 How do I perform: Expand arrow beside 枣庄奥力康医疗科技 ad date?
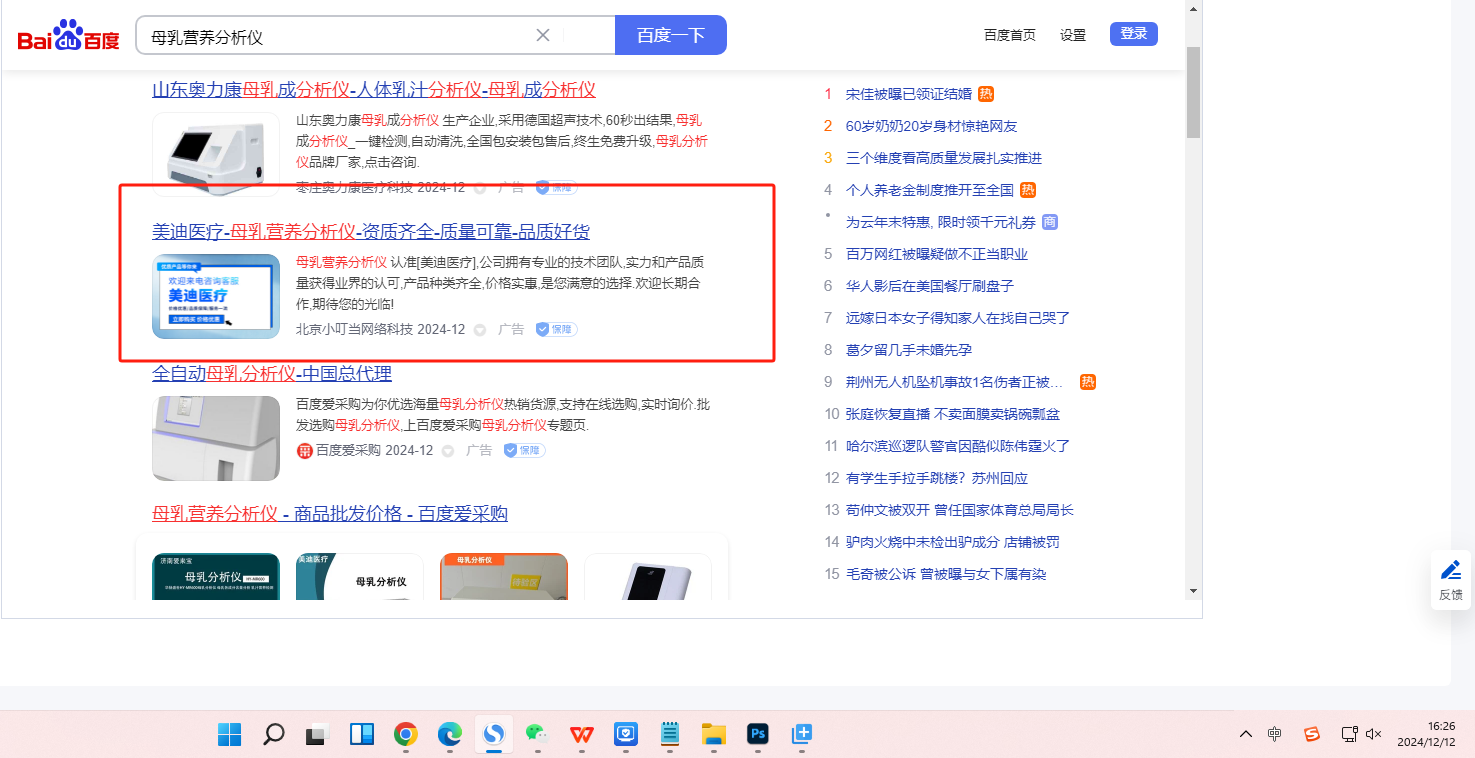480,188
